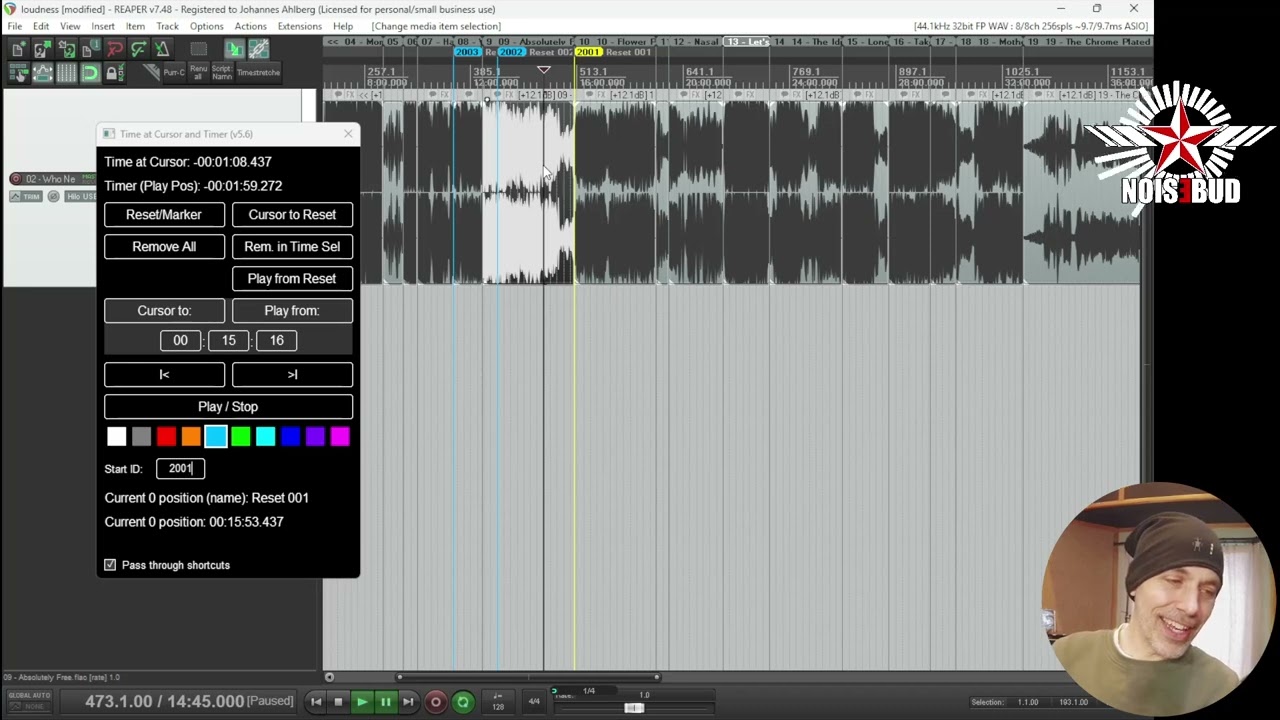Click the previous marker |< button
The image size is (1280, 720).
[x=164, y=375]
